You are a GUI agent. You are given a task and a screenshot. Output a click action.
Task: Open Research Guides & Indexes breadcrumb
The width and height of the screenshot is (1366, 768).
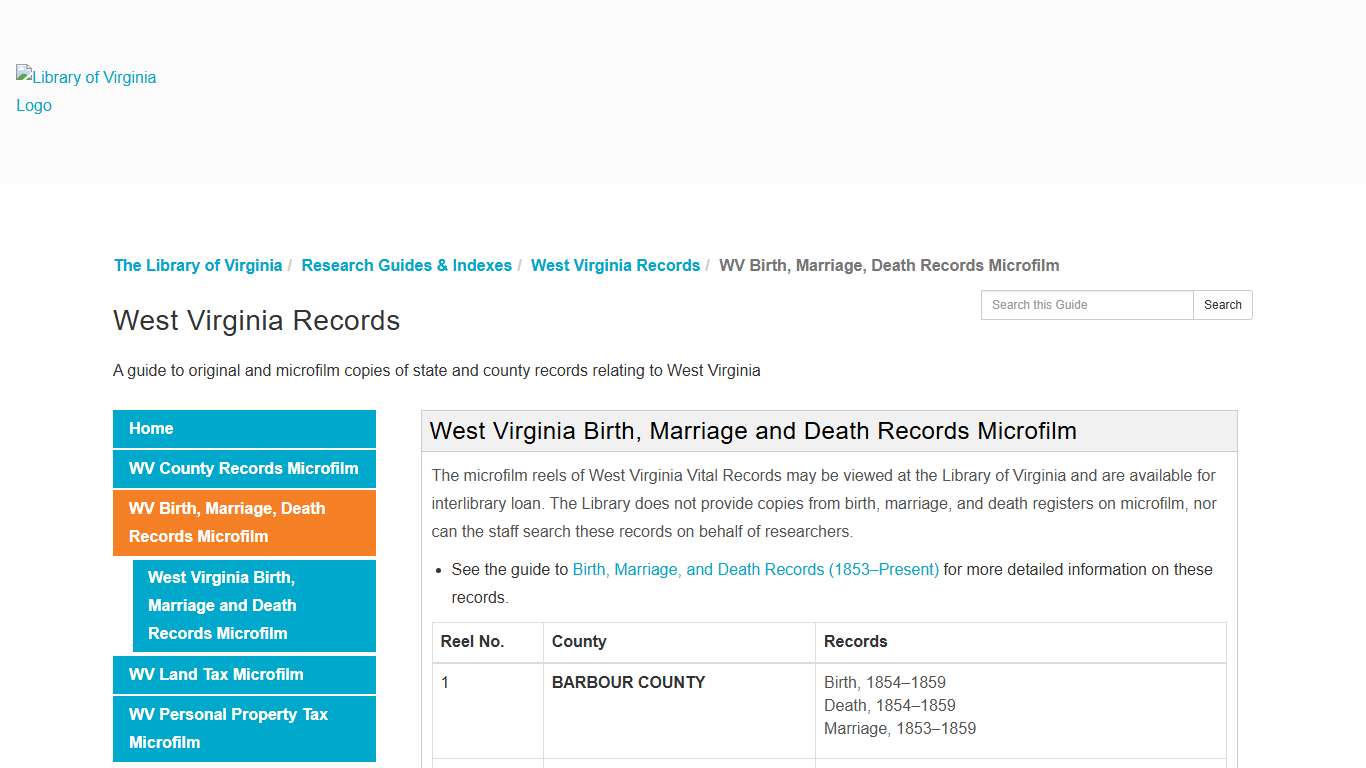click(406, 265)
